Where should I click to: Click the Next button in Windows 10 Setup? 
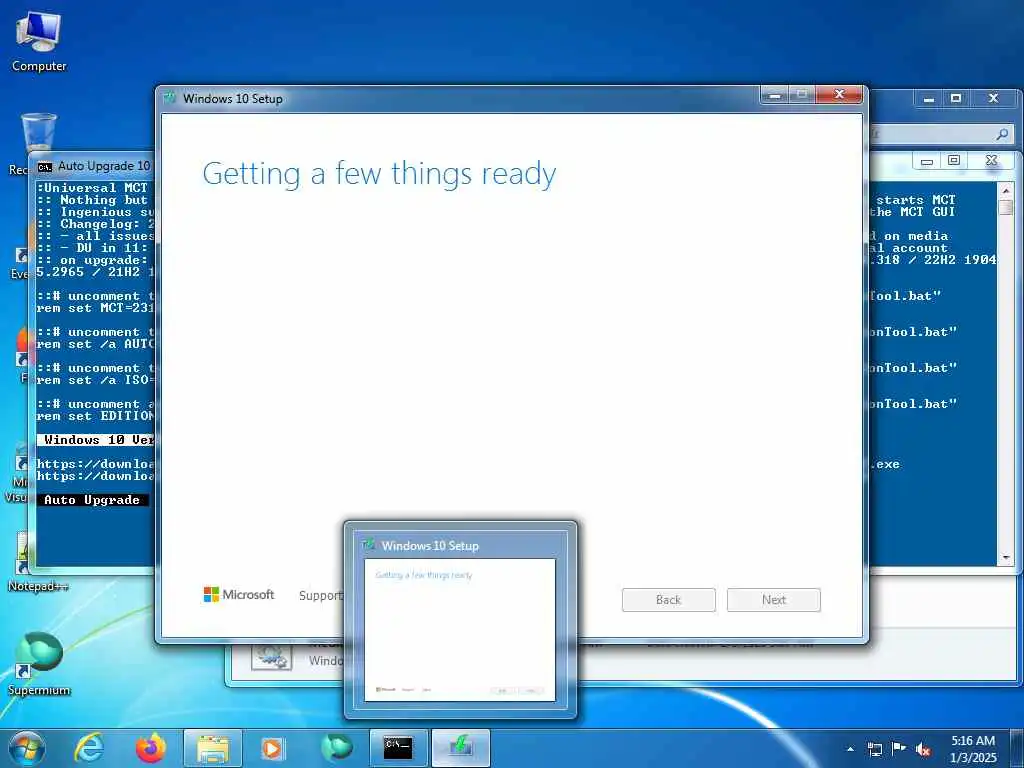[774, 600]
